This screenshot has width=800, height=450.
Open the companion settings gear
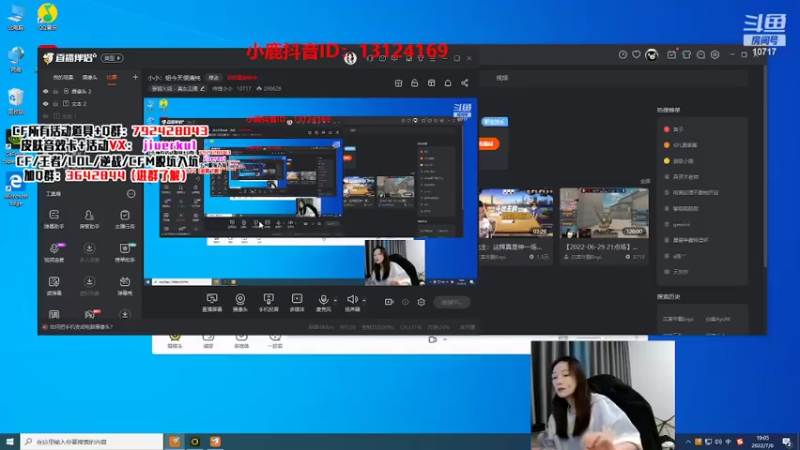point(421,302)
